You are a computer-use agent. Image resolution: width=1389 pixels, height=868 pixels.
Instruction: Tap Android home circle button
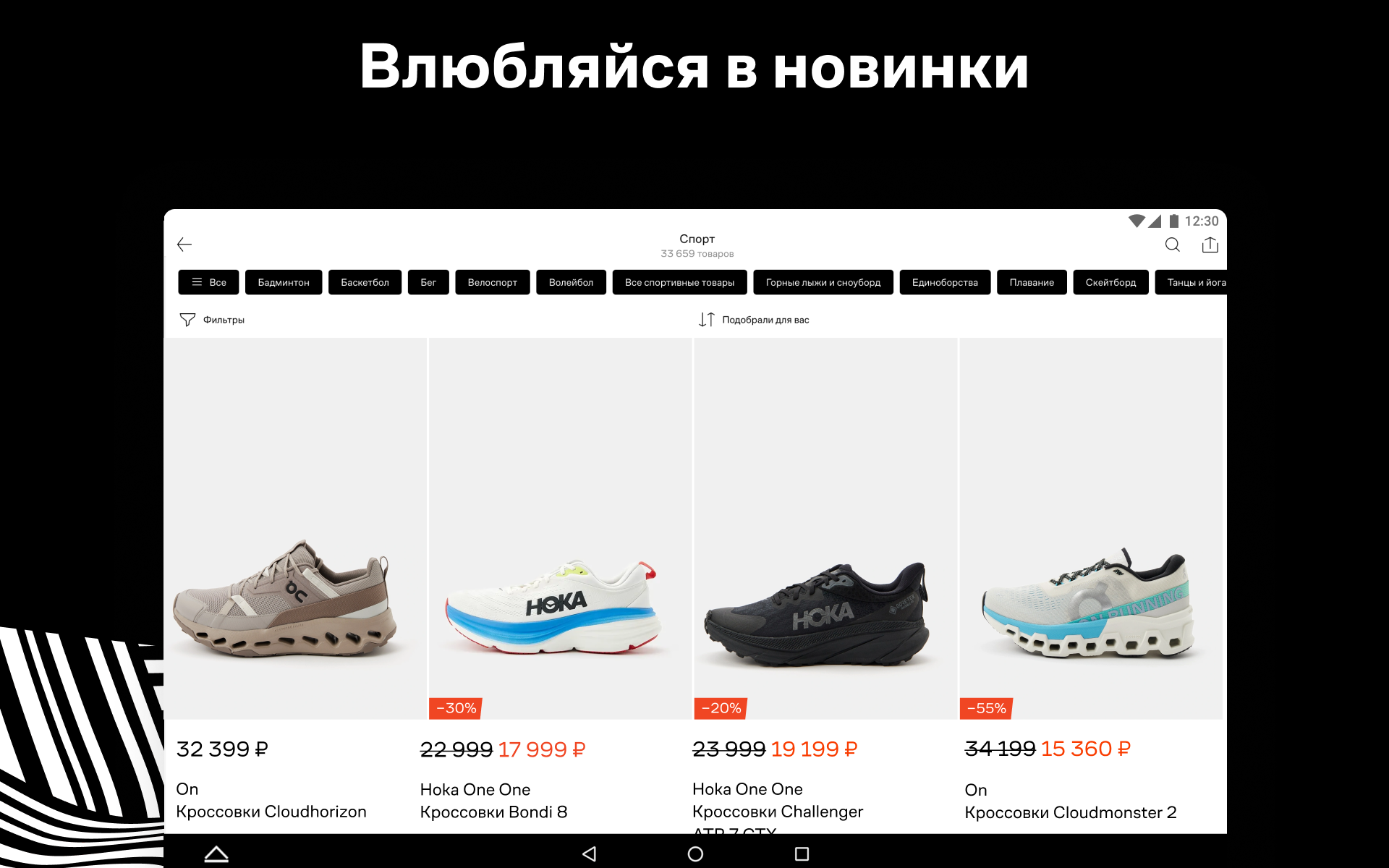click(695, 854)
